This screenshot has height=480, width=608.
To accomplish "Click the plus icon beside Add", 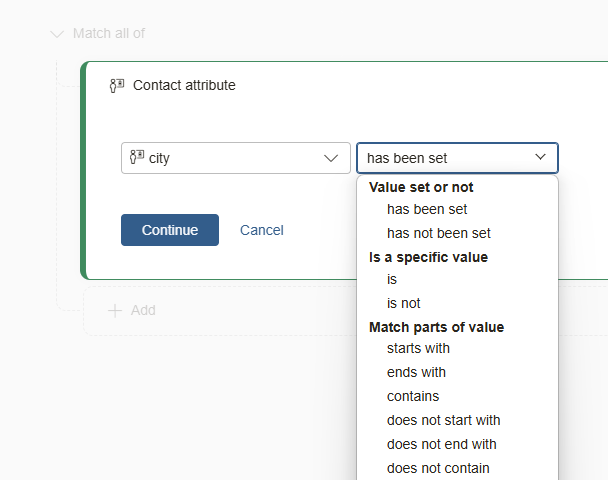I will coord(115,311).
